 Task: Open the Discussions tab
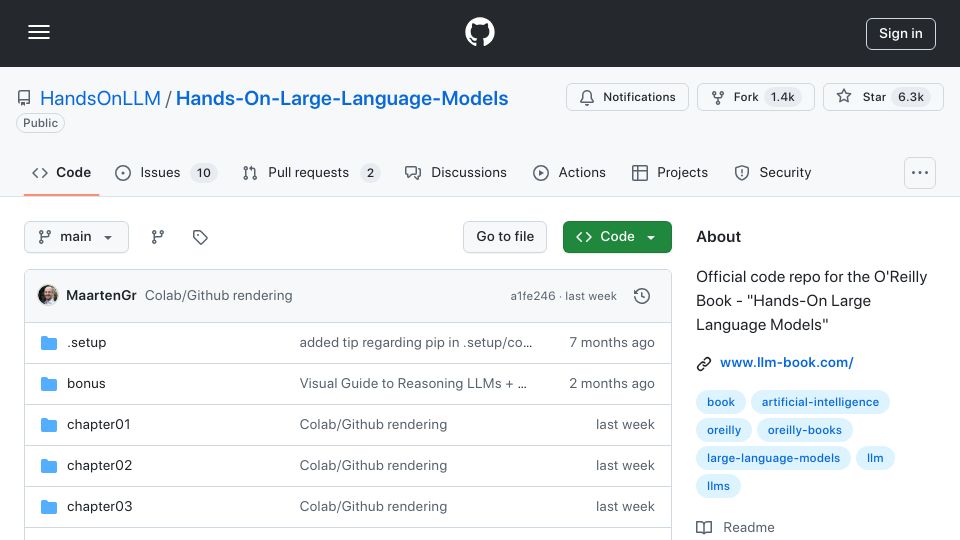[x=456, y=173]
